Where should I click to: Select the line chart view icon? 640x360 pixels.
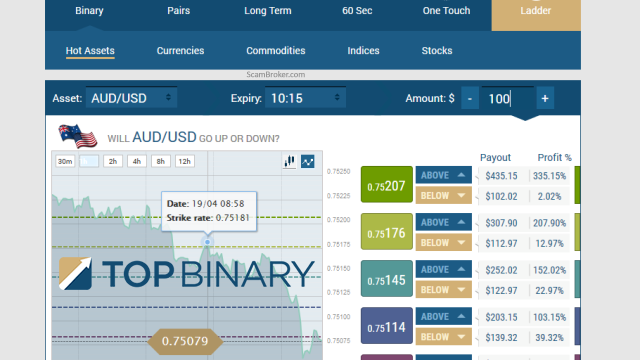[307, 162]
